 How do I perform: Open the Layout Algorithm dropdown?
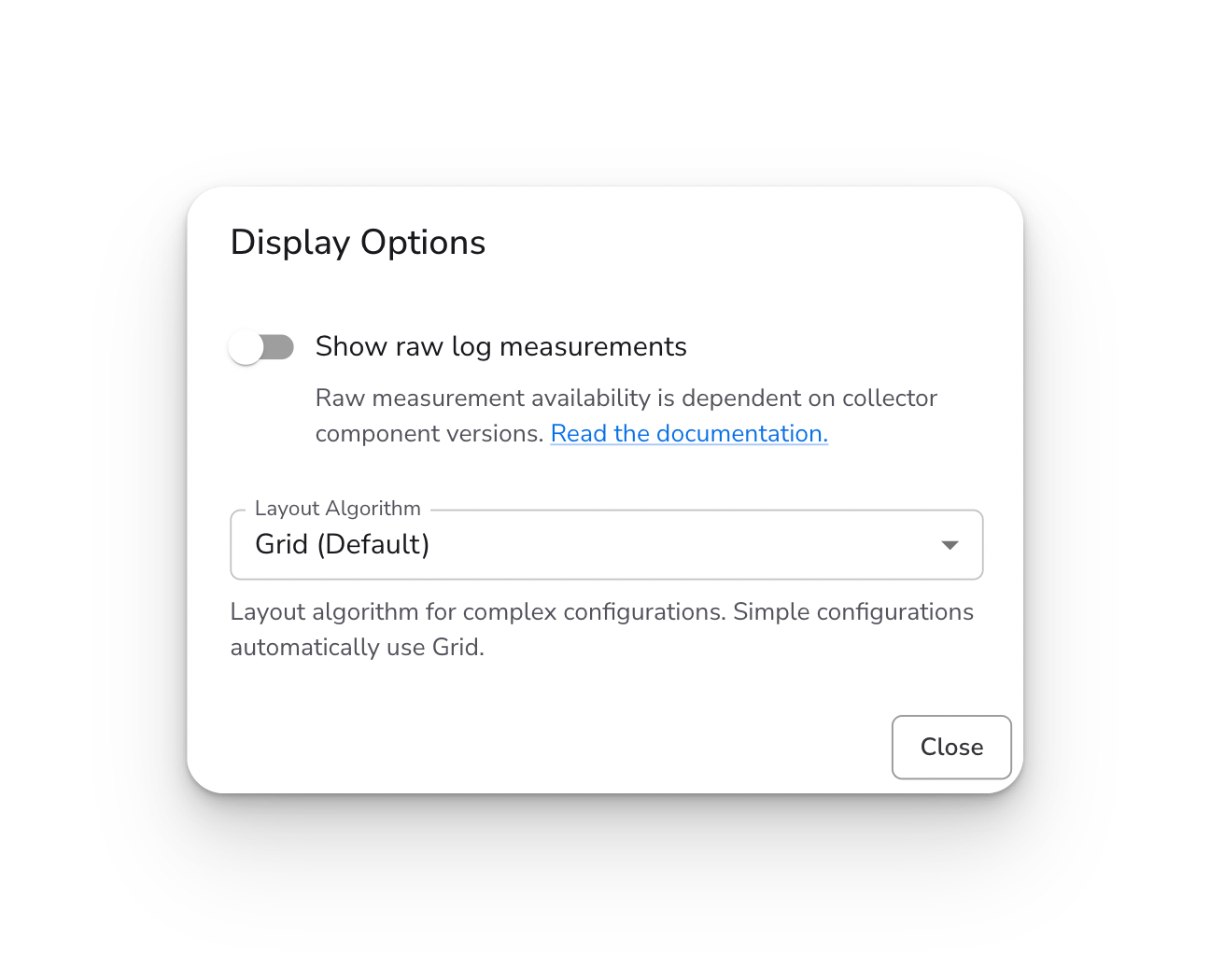click(606, 544)
